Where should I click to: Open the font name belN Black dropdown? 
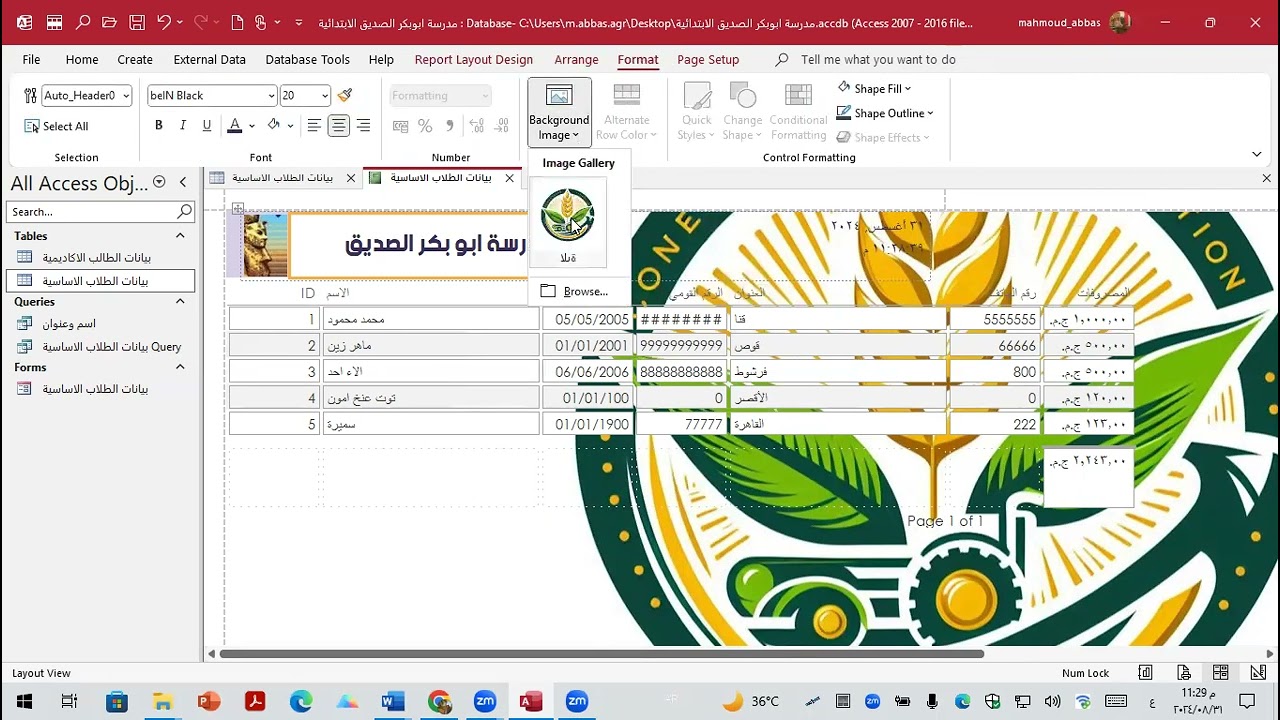click(270, 96)
